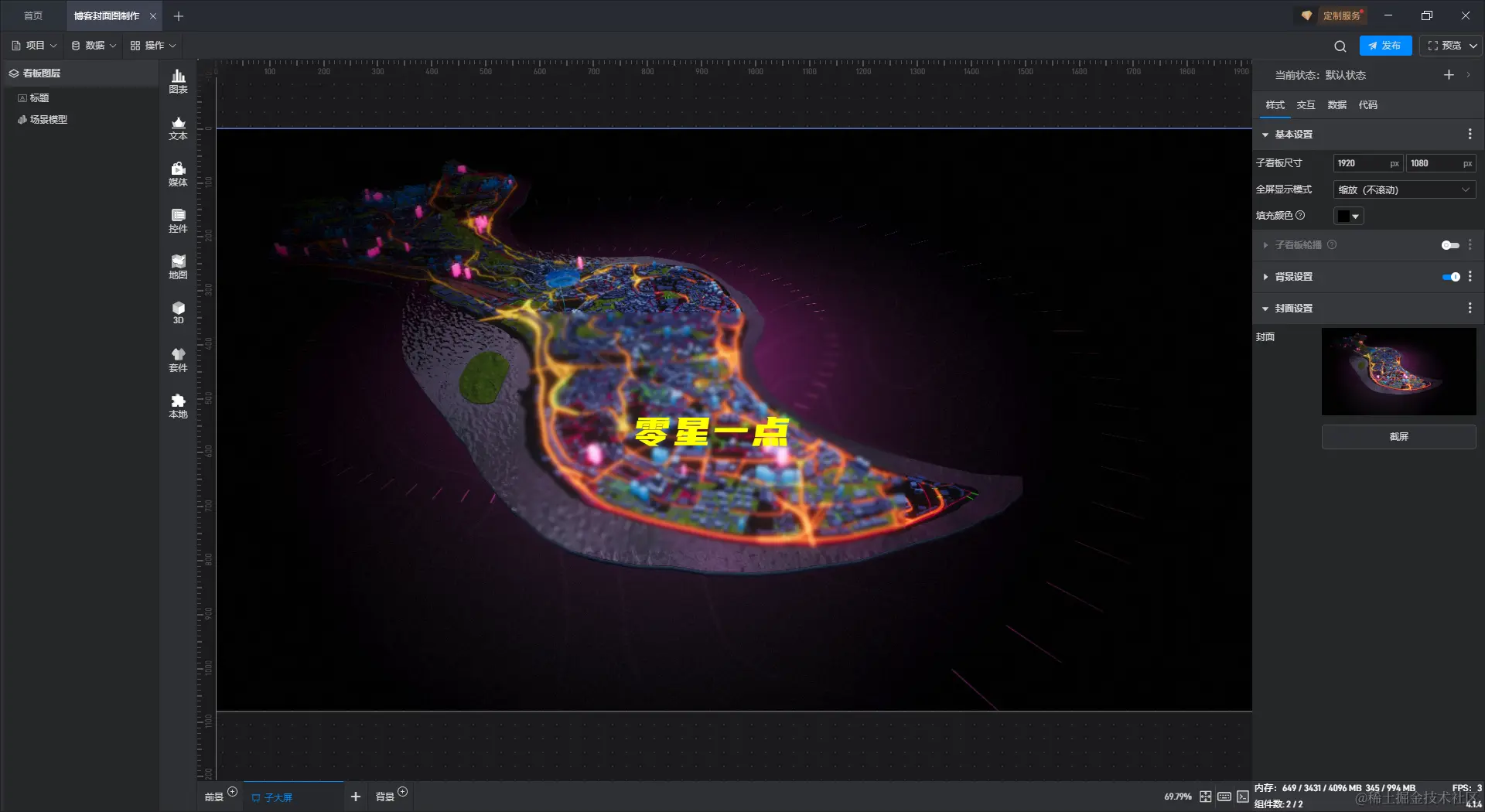
Task: Open the 全屏显示模式 dropdown
Action: pos(1405,190)
